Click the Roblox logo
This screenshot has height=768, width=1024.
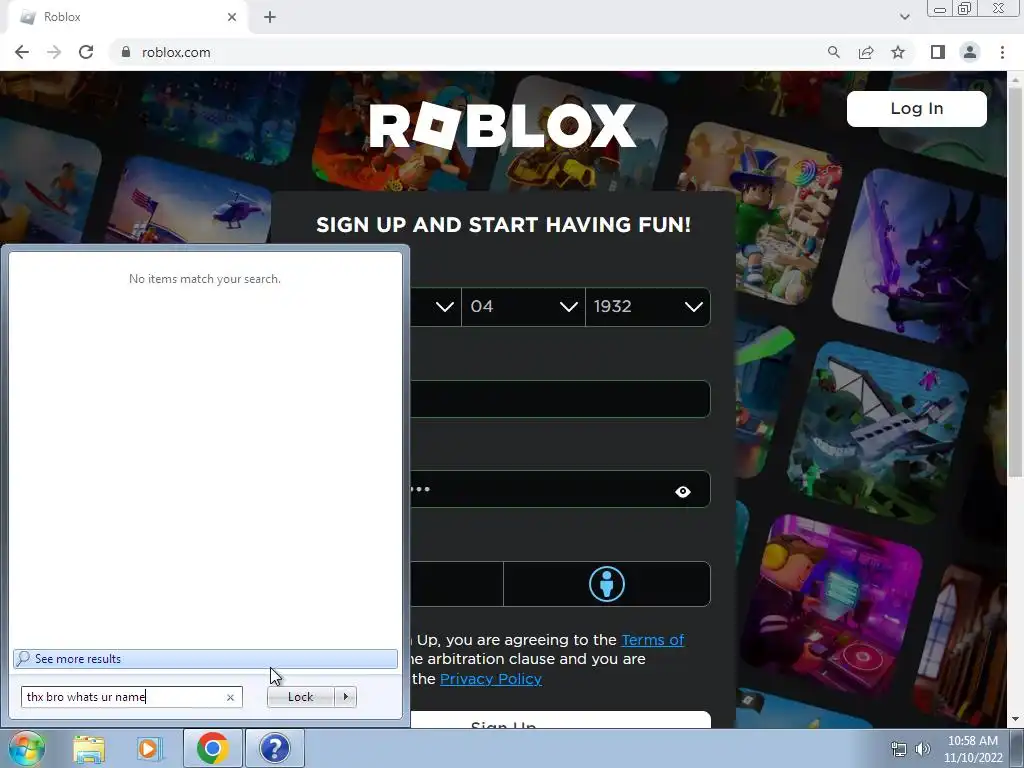(502, 125)
